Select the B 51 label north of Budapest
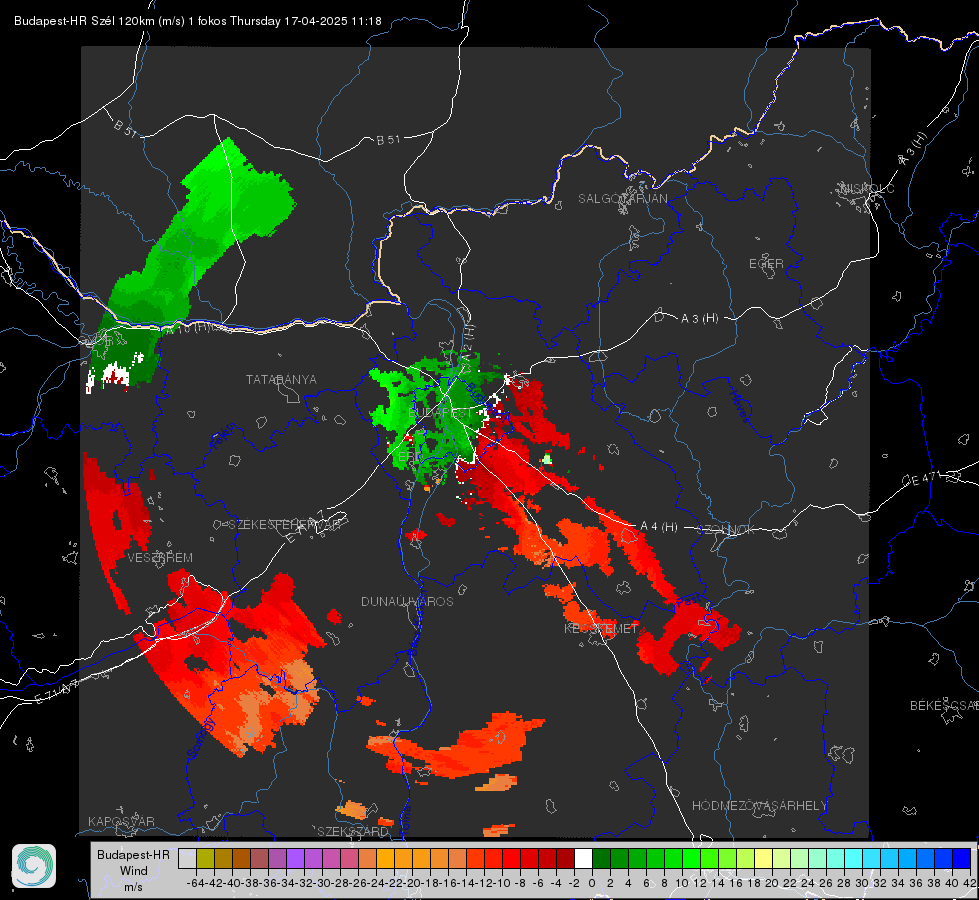 pyautogui.click(x=388, y=140)
